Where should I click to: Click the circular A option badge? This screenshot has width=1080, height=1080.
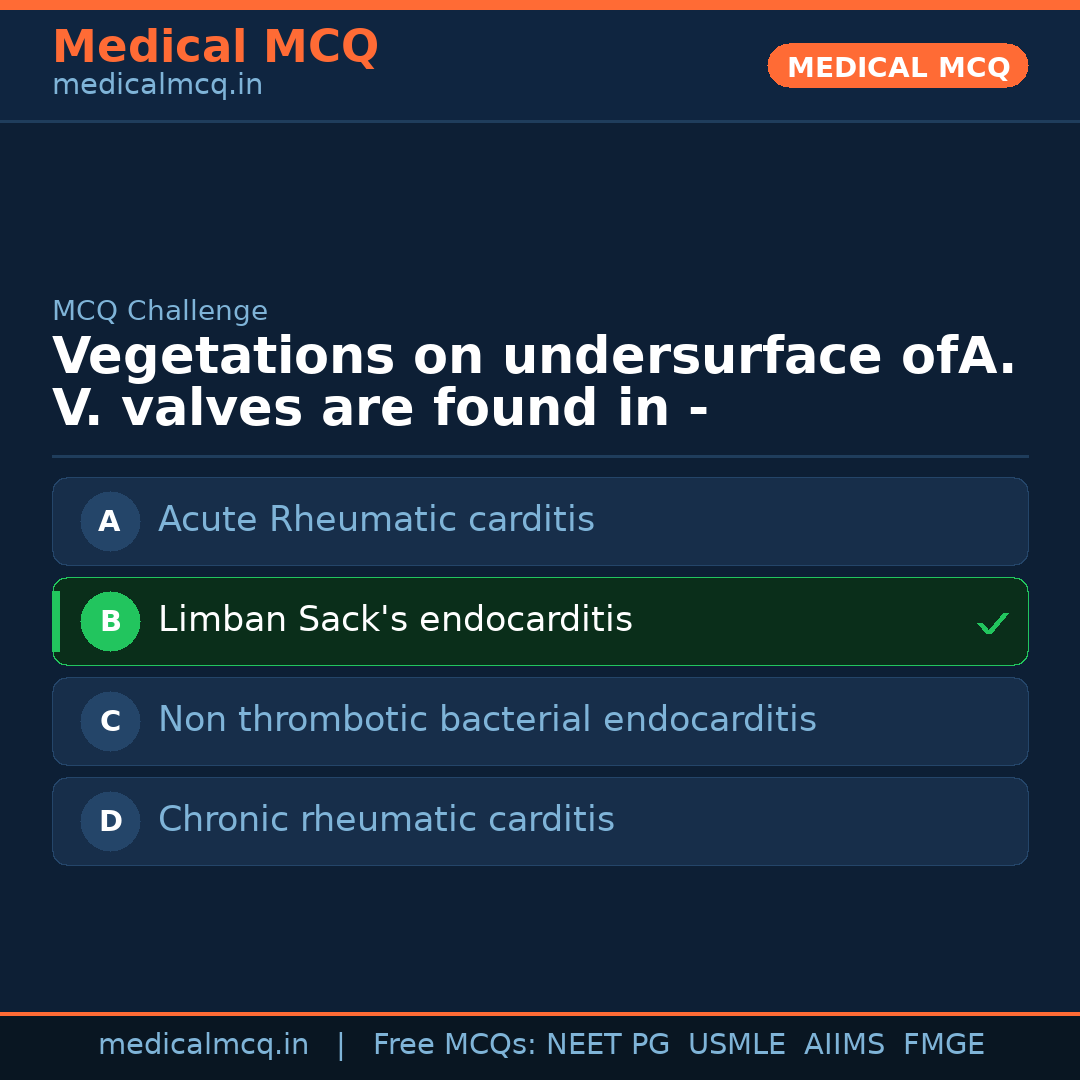pyautogui.click(x=110, y=521)
